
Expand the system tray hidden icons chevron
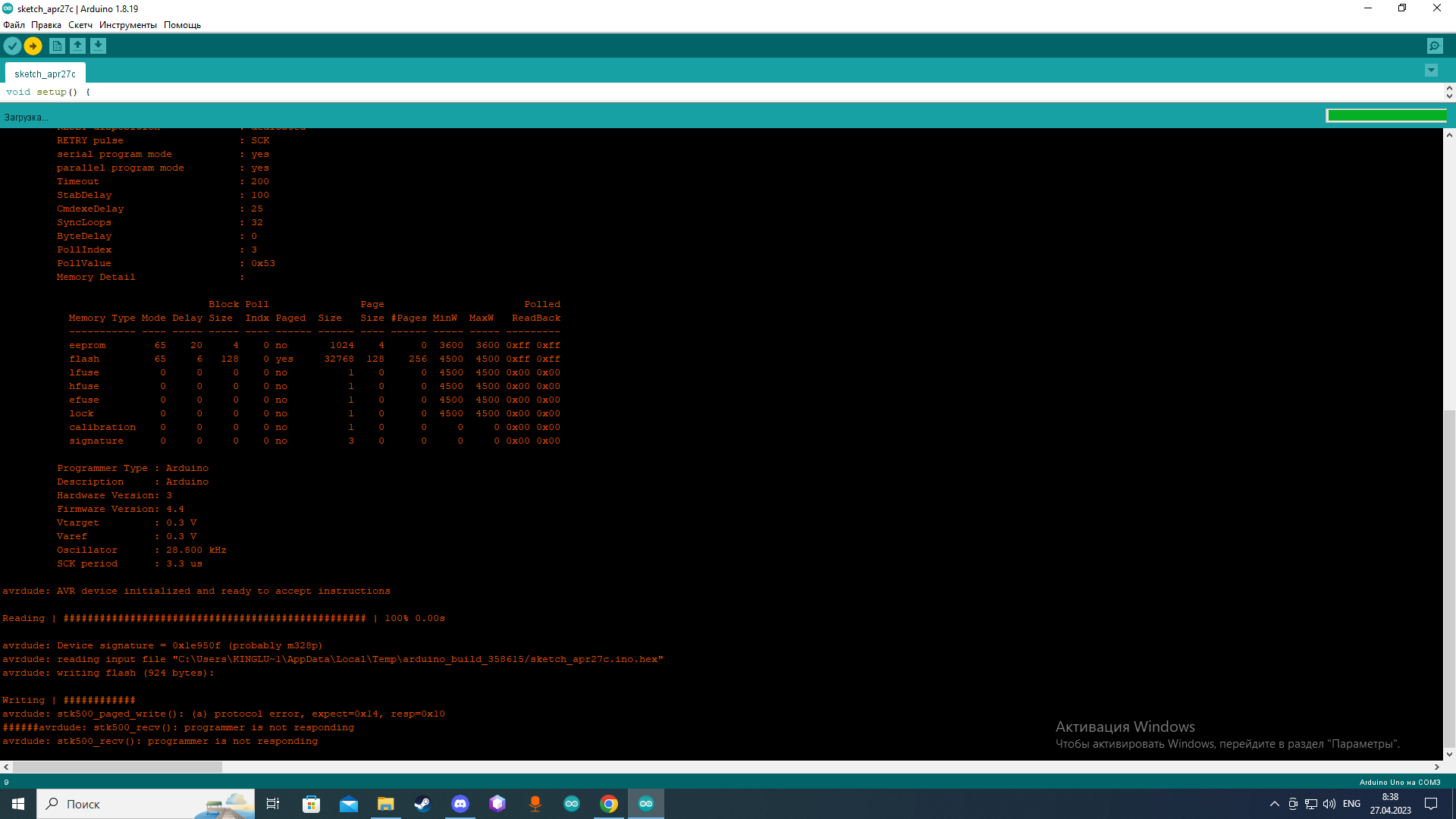[1275, 804]
